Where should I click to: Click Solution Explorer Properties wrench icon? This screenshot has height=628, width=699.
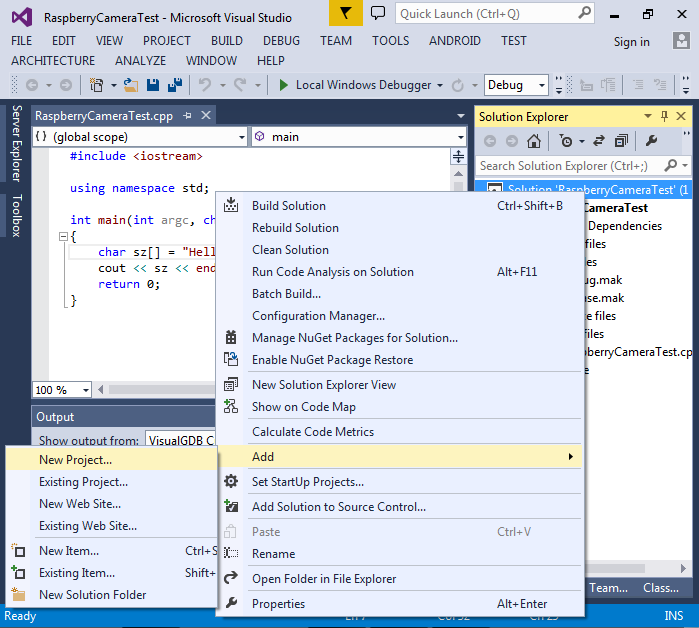point(651,141)
